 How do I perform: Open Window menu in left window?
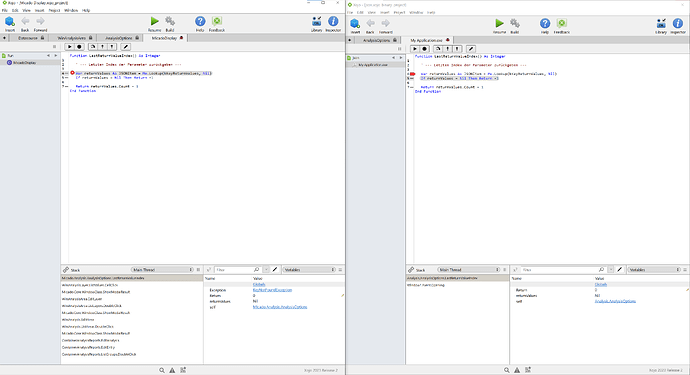(71, 10)
